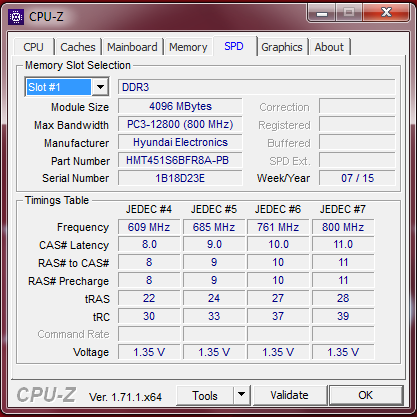This screenshot has width=417, height=417.
Task: Open the Graphics tab
Action: point(282,47)
